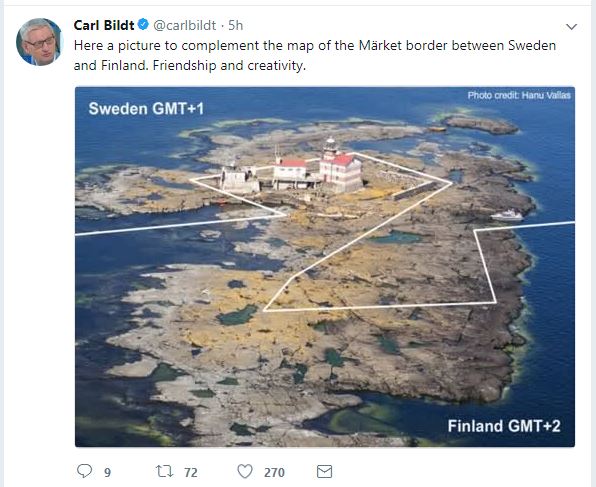
Task: Visit the @carlbildt handle link
Action: pyautogui.click(x=185, y=25)
